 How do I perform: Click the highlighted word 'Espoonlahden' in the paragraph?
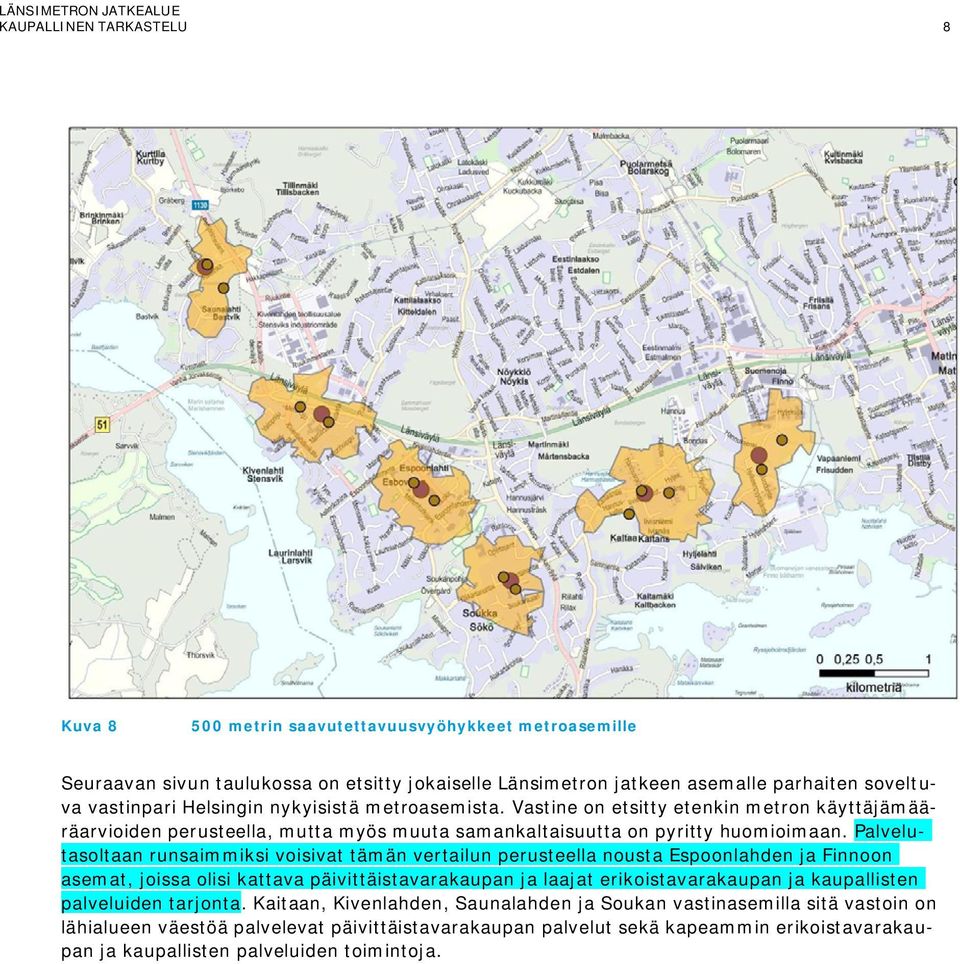pos(731,855)
